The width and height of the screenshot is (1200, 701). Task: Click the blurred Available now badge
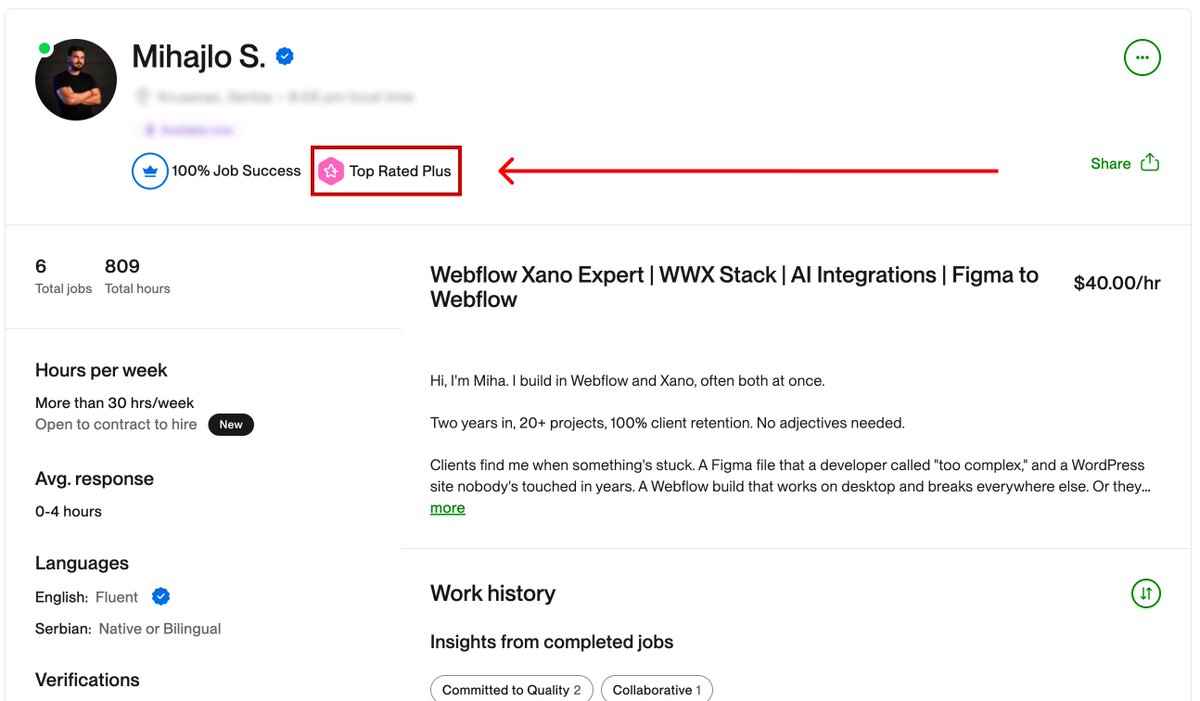[x=187, y=130]
